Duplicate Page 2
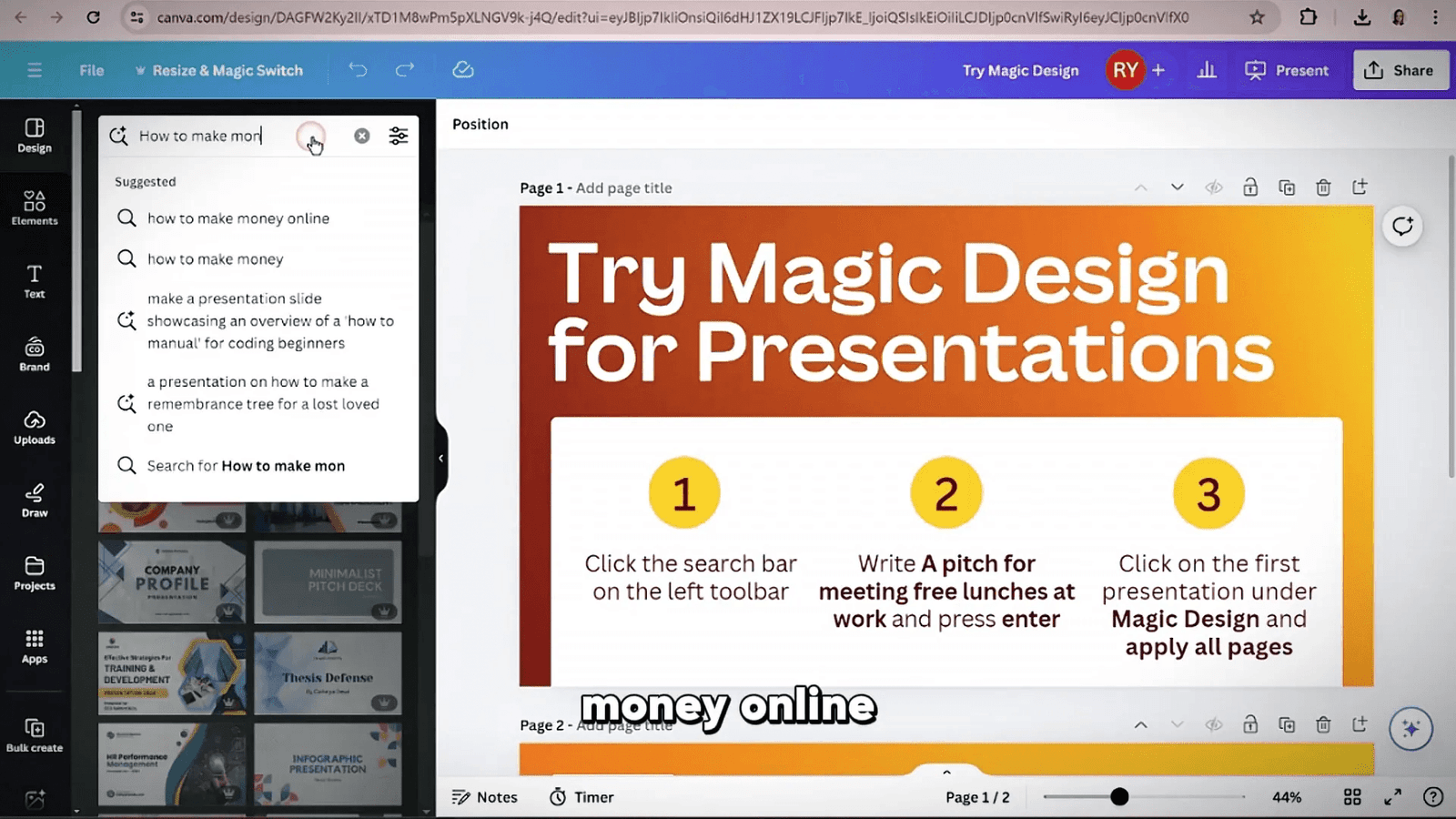1456x819 pixels. coord(1287,724)
